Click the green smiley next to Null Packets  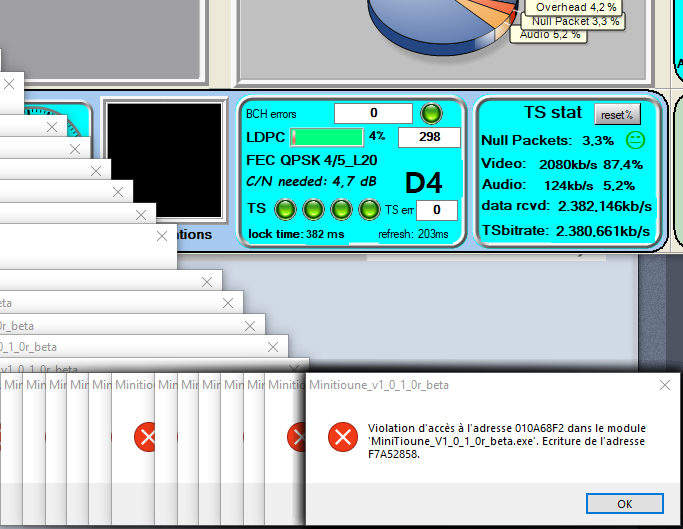click(635, 140)
